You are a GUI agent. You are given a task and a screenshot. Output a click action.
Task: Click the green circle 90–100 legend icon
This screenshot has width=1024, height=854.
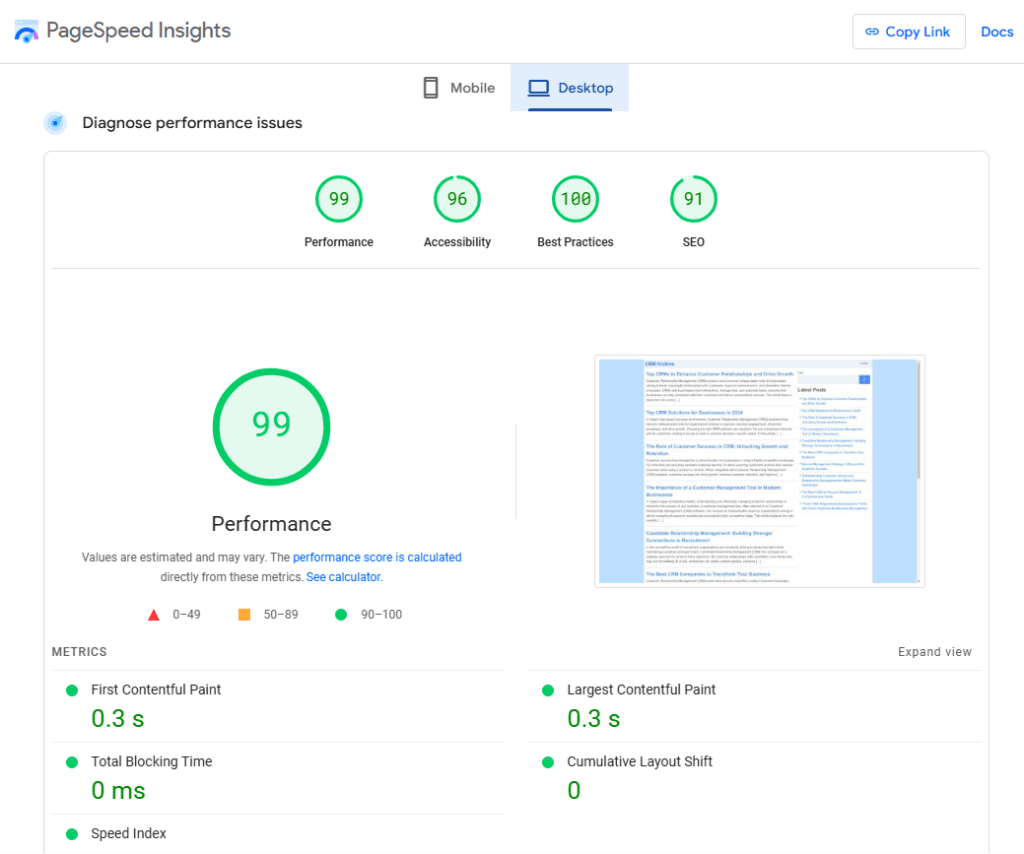[x=341, y=614]
